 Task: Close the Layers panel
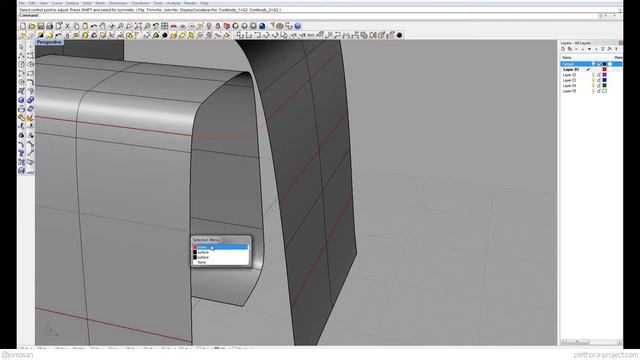[x=620, y=43]
